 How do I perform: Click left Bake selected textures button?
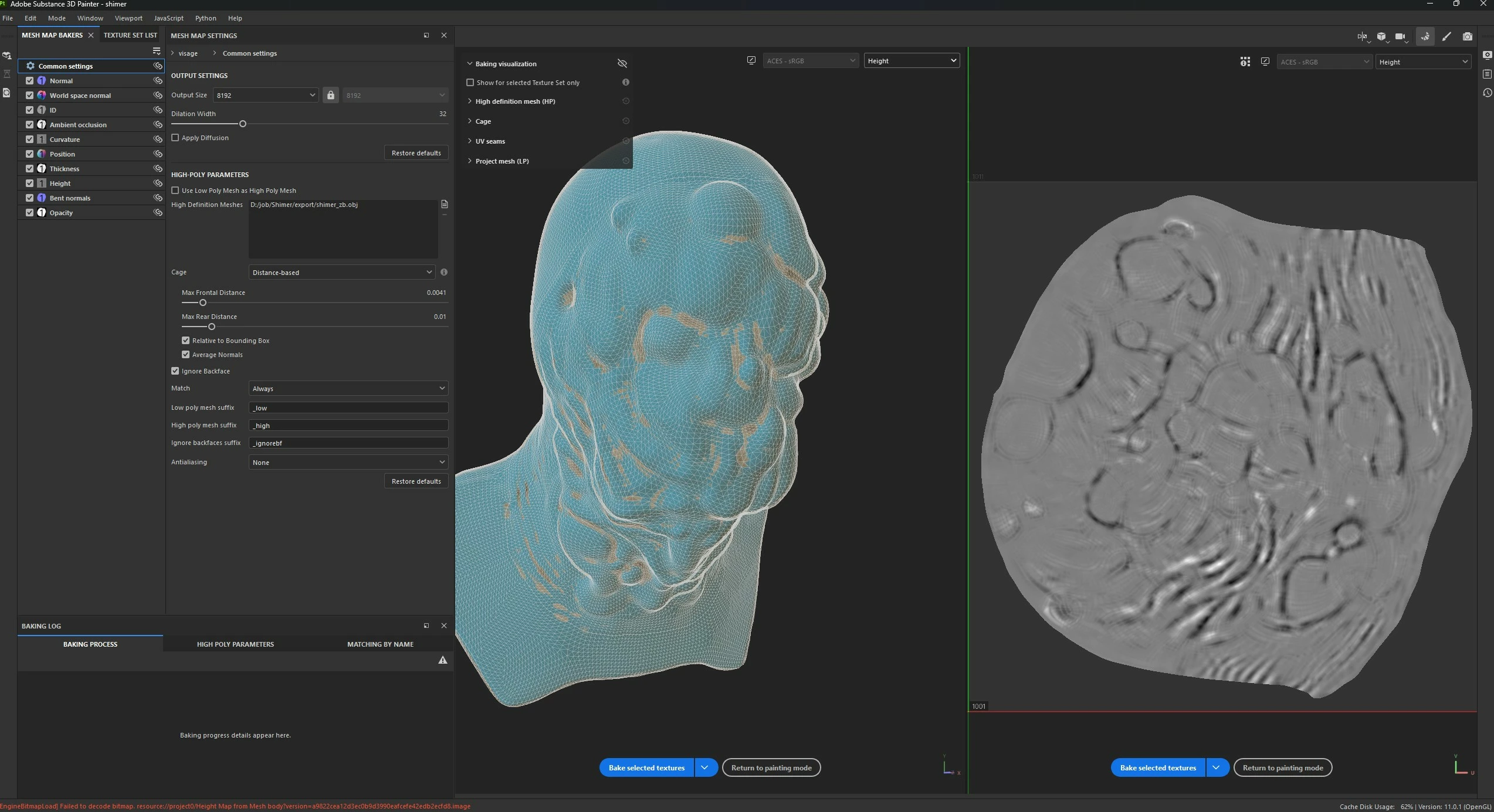pyautogui.click(x=646, y=767)
